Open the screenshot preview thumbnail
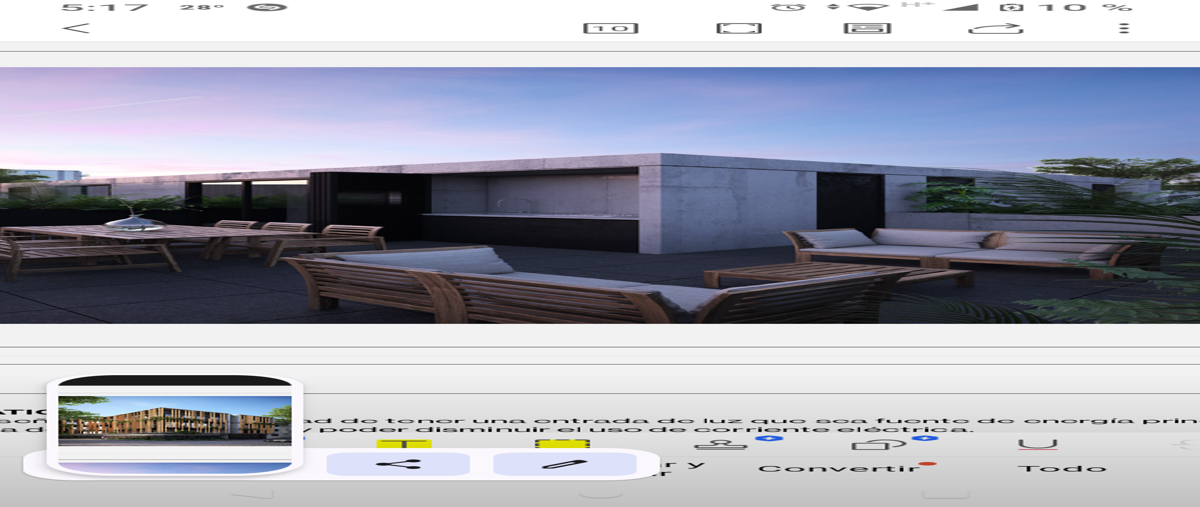Image resolution: width=1200 pixels, height=507 pixels. click(175, 427)
